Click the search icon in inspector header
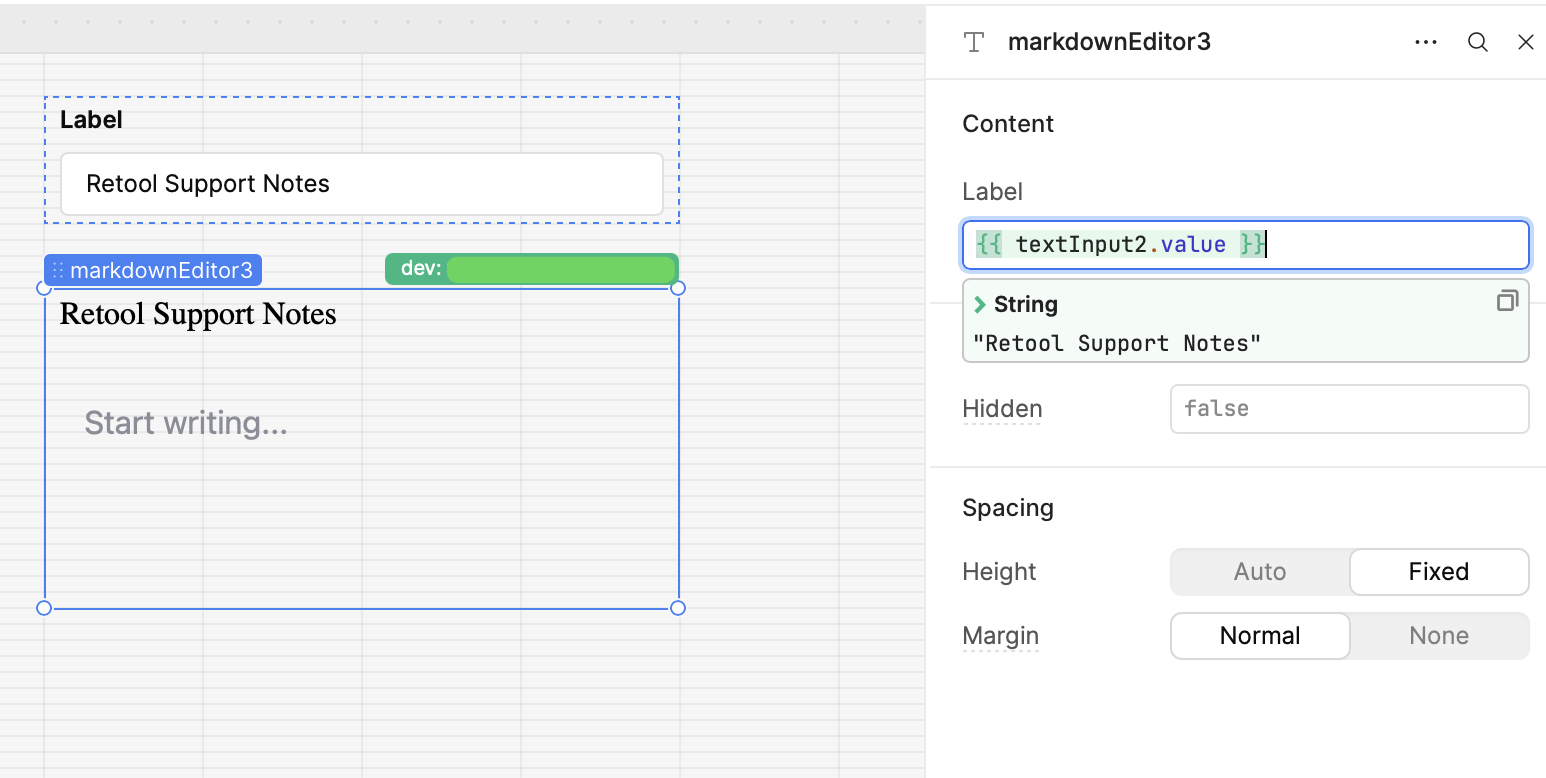The height and width of the screenshot is (778, 1546). click(1477, 42)
